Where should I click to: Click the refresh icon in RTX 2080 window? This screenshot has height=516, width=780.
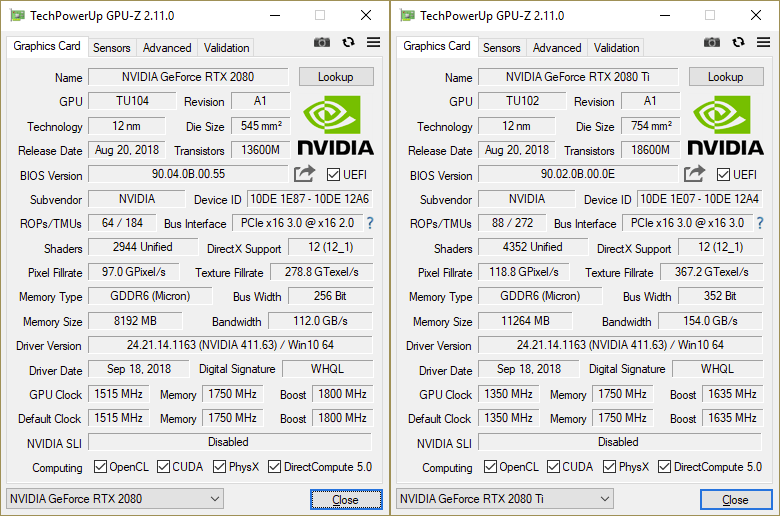[348, 42]
